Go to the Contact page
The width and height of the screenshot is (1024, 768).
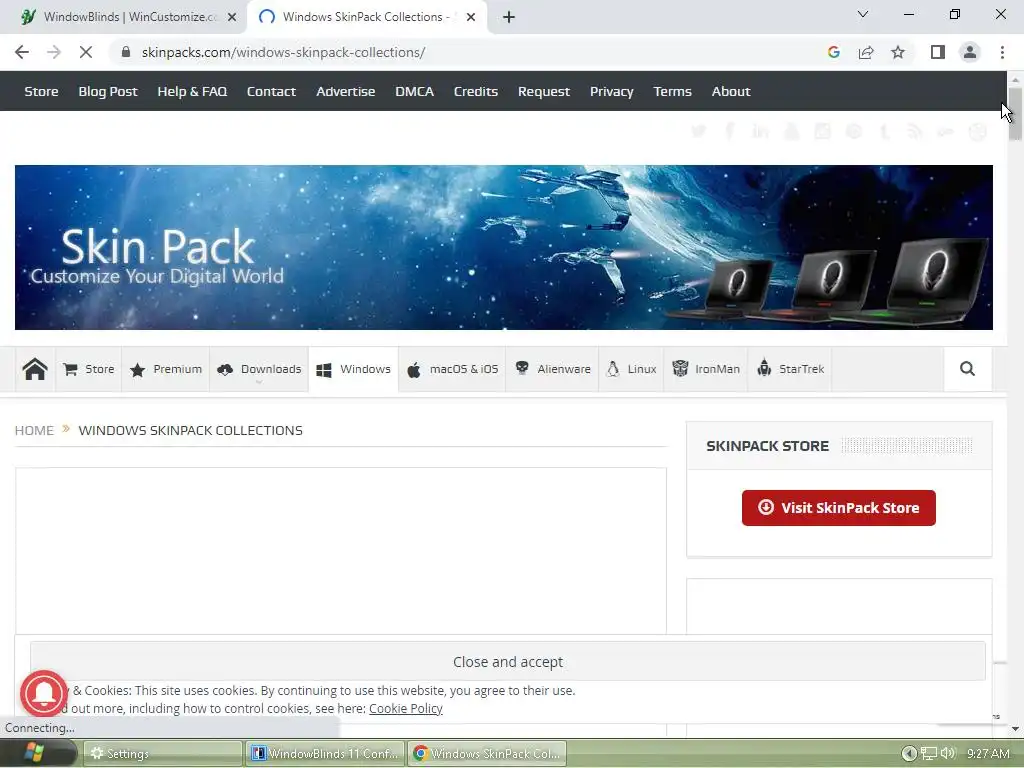tap(271, 91)
